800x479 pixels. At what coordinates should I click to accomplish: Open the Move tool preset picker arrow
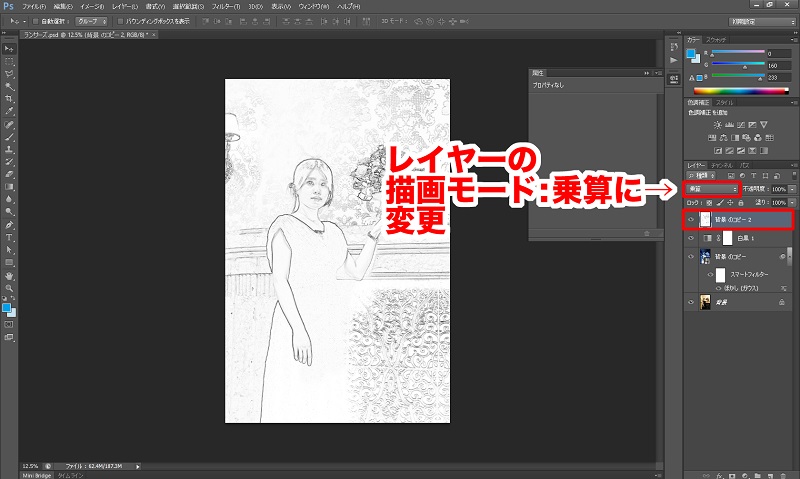[x=24, y=21]
